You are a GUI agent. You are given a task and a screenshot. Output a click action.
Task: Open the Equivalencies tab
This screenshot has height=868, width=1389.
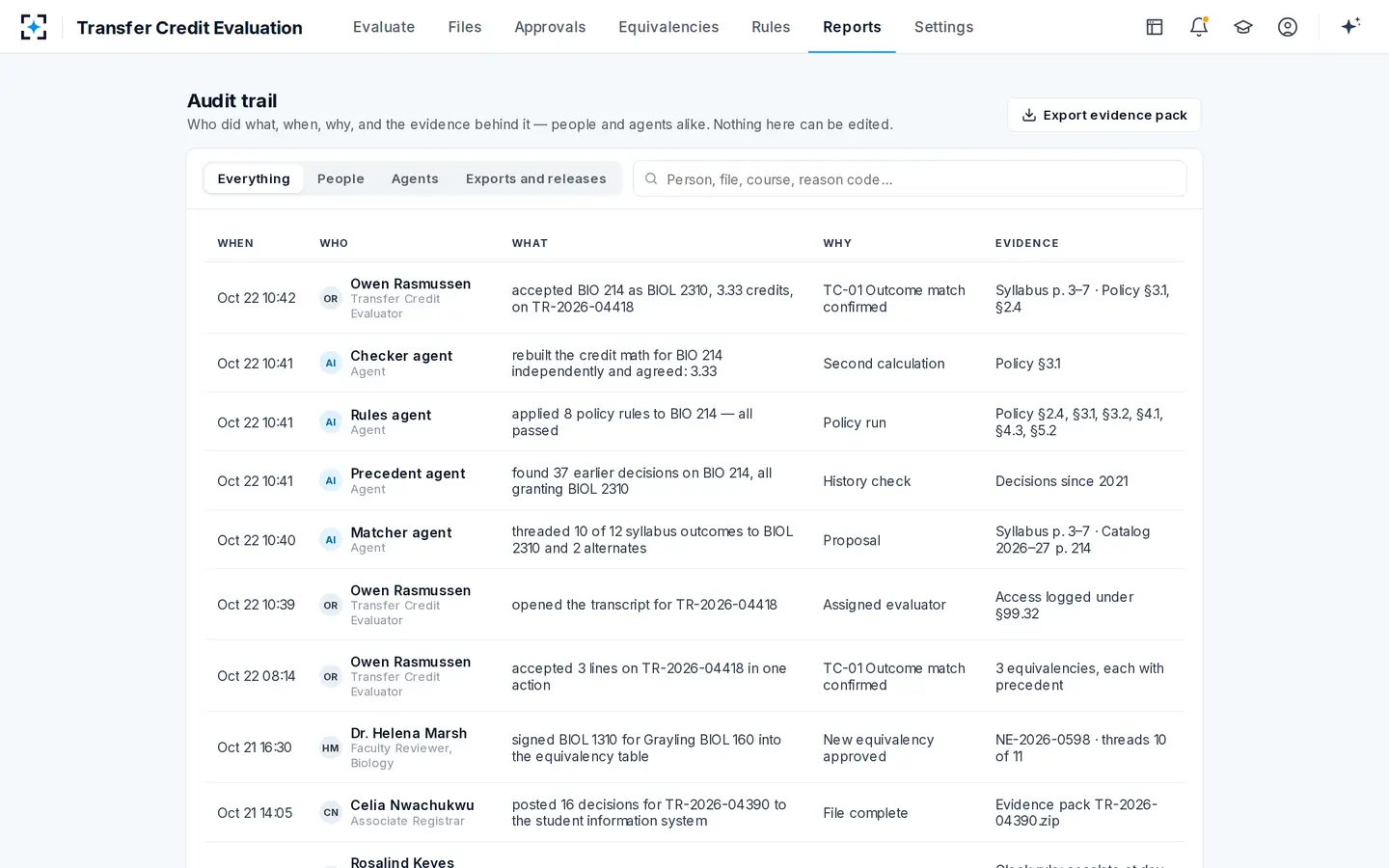[668, 27]
